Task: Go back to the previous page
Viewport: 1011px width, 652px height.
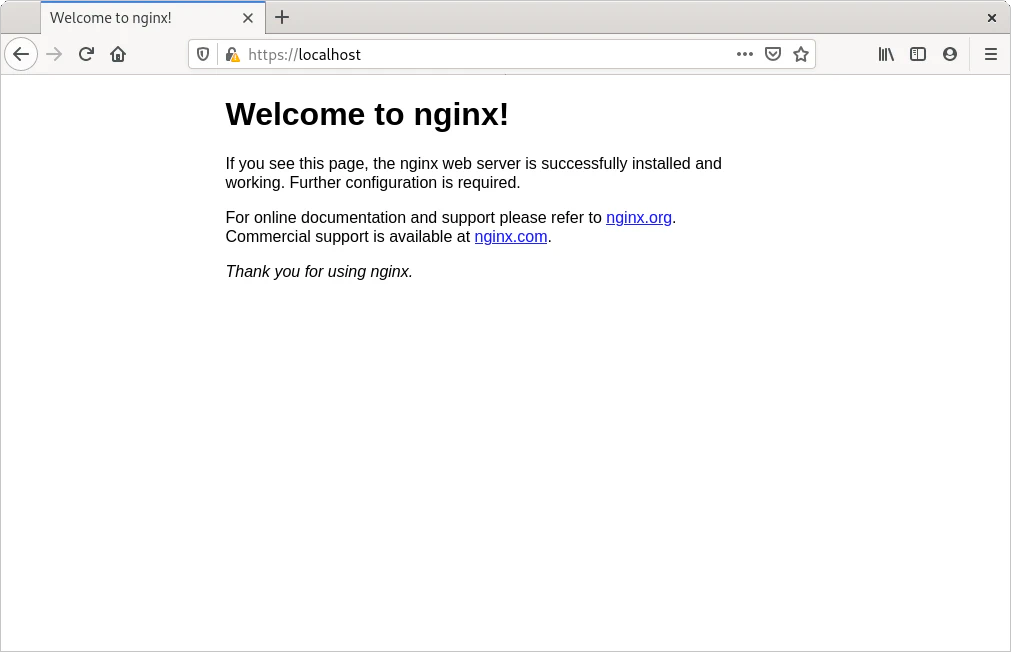Action: [21, 54]
